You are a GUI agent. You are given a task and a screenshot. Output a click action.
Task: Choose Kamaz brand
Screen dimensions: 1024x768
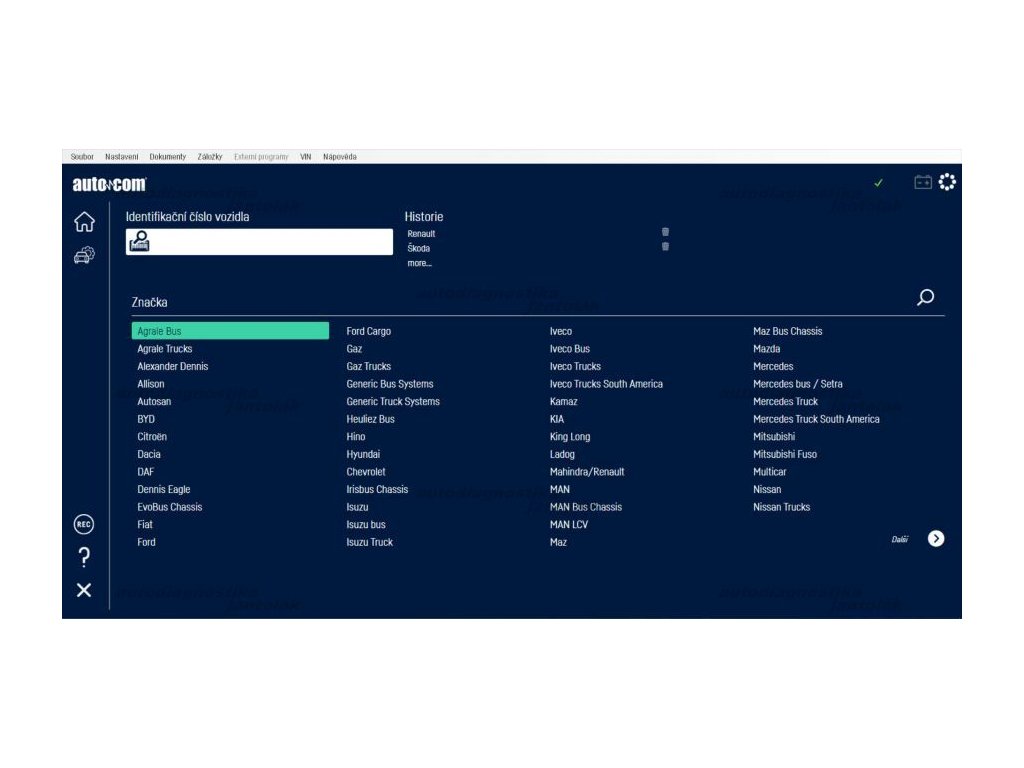point(564,402)
